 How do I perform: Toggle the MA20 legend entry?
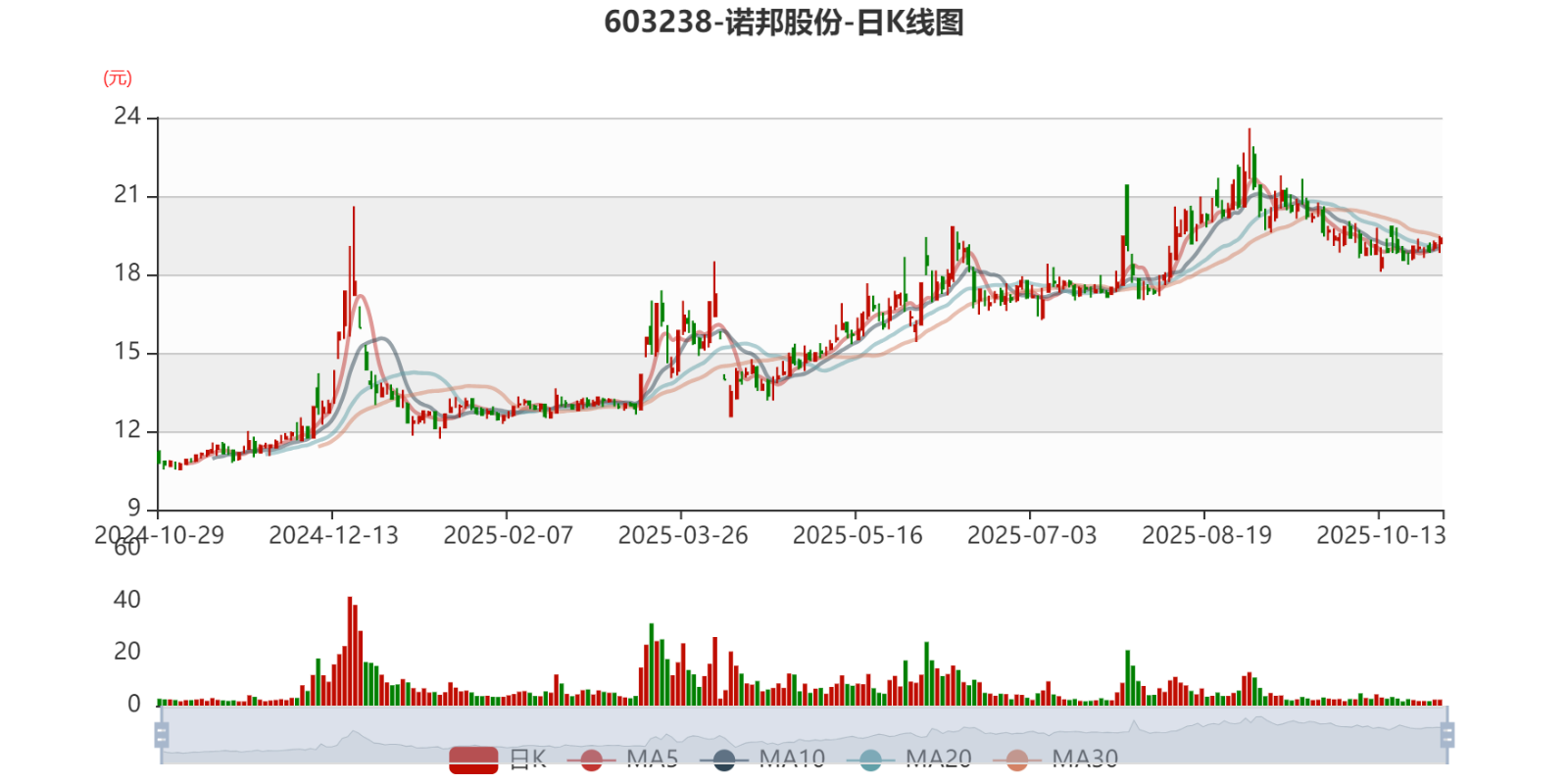coord(909,759)
